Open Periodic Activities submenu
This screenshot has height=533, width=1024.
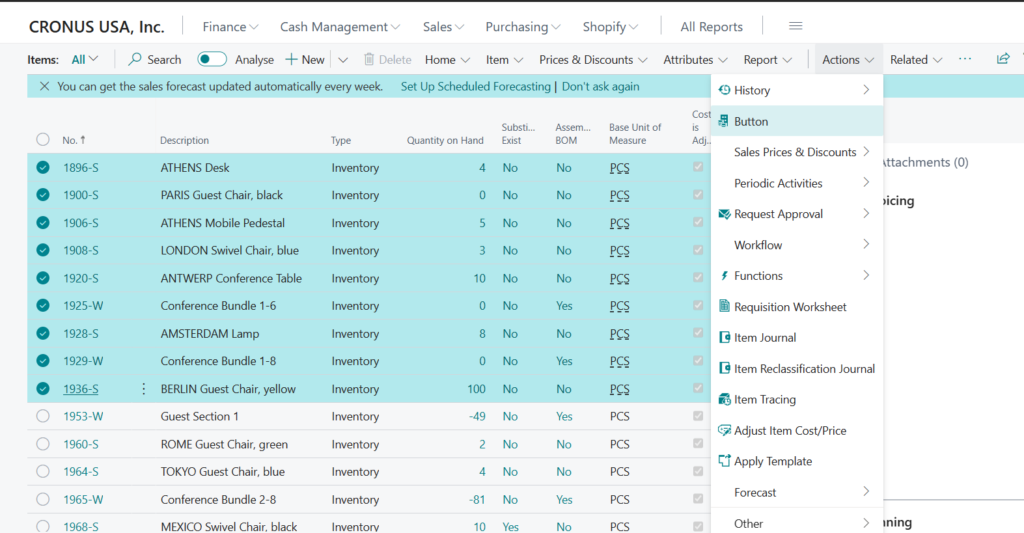point(797,183)
